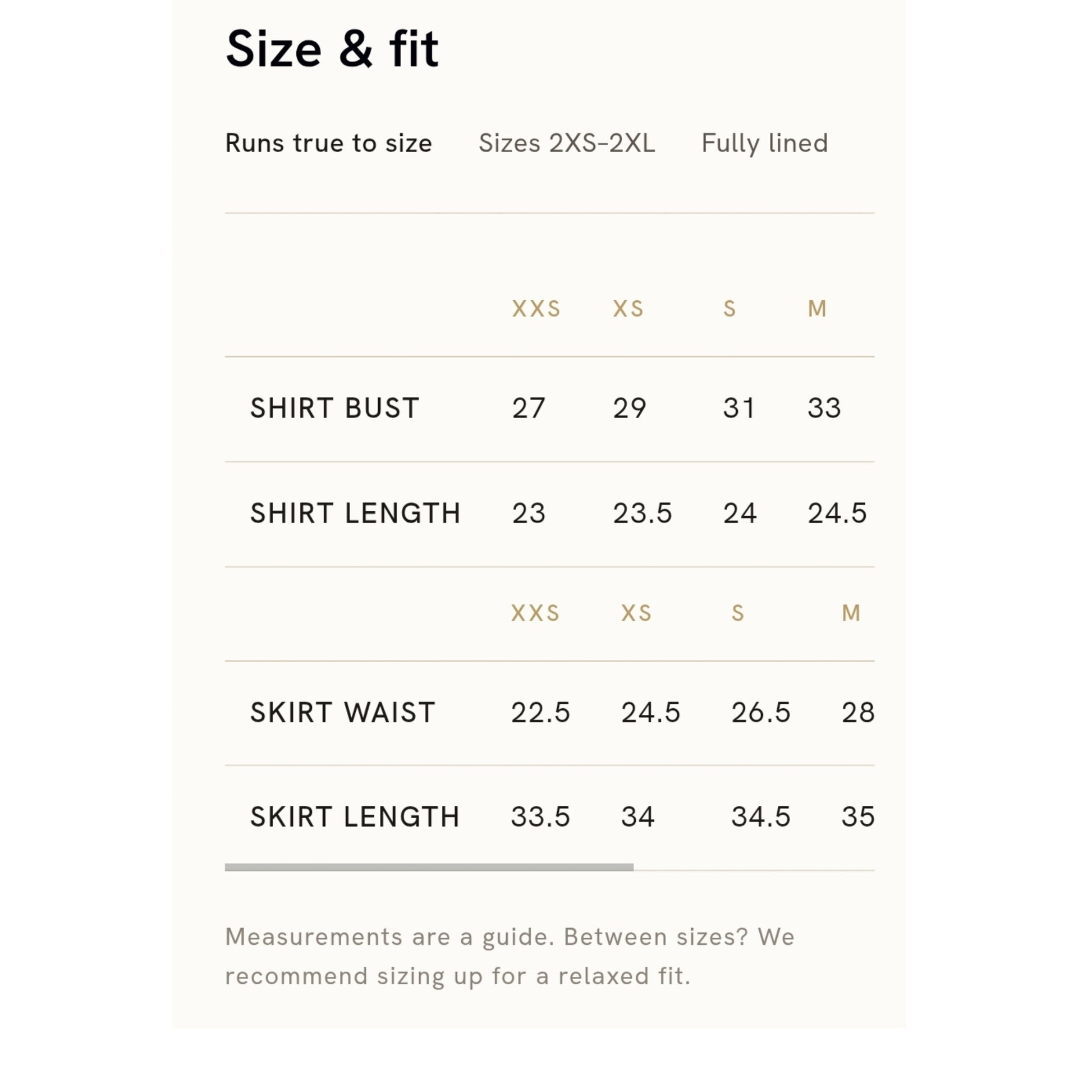Click skirt length value 33.5
This screenshot has height=1092, width=1092.
[x=540, y=816]
